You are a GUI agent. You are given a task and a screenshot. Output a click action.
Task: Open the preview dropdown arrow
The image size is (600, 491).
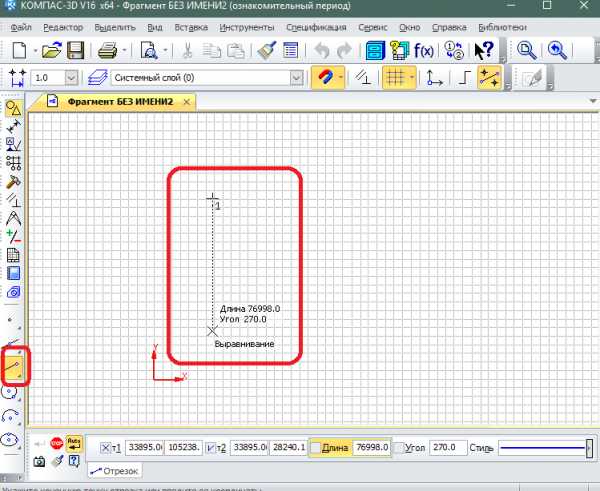tap(165, 50)
